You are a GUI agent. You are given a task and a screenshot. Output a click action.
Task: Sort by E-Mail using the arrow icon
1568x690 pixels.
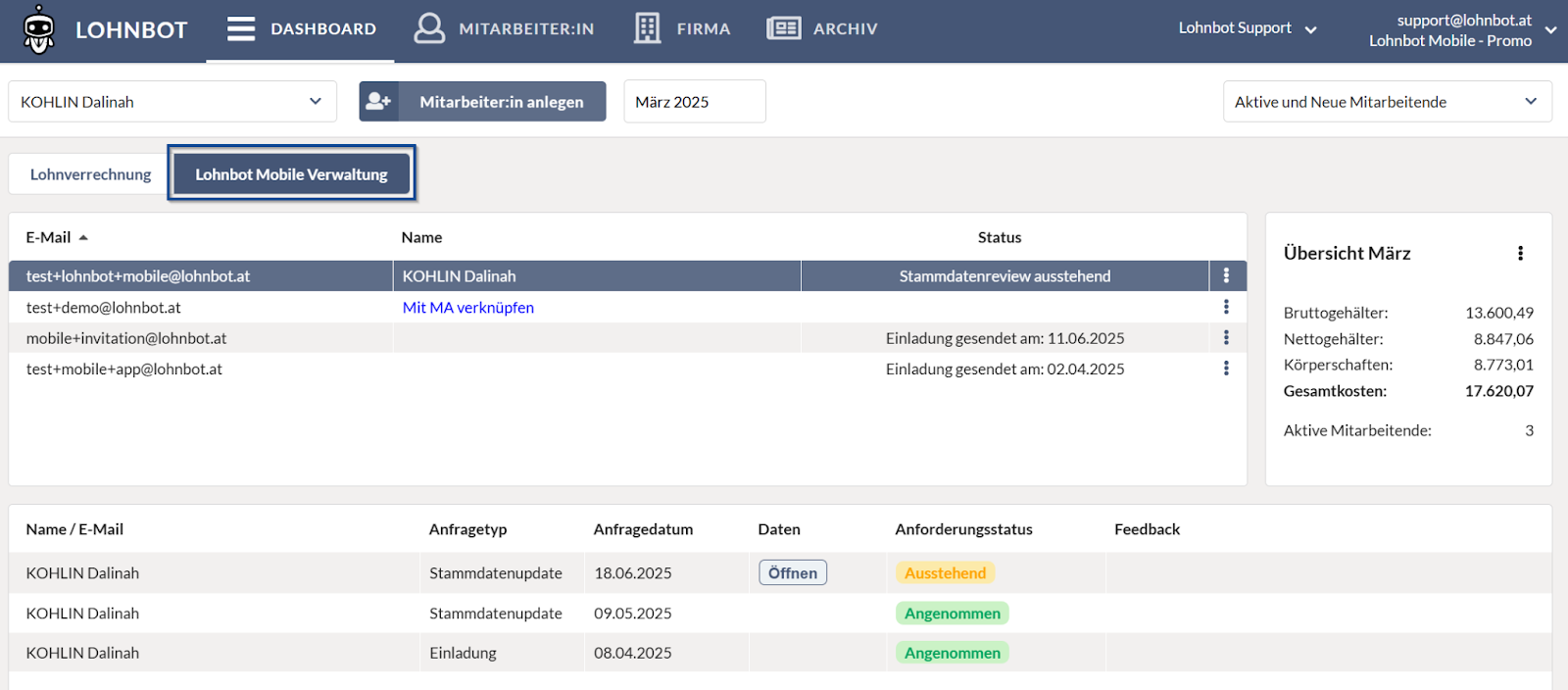coord(83,237)
